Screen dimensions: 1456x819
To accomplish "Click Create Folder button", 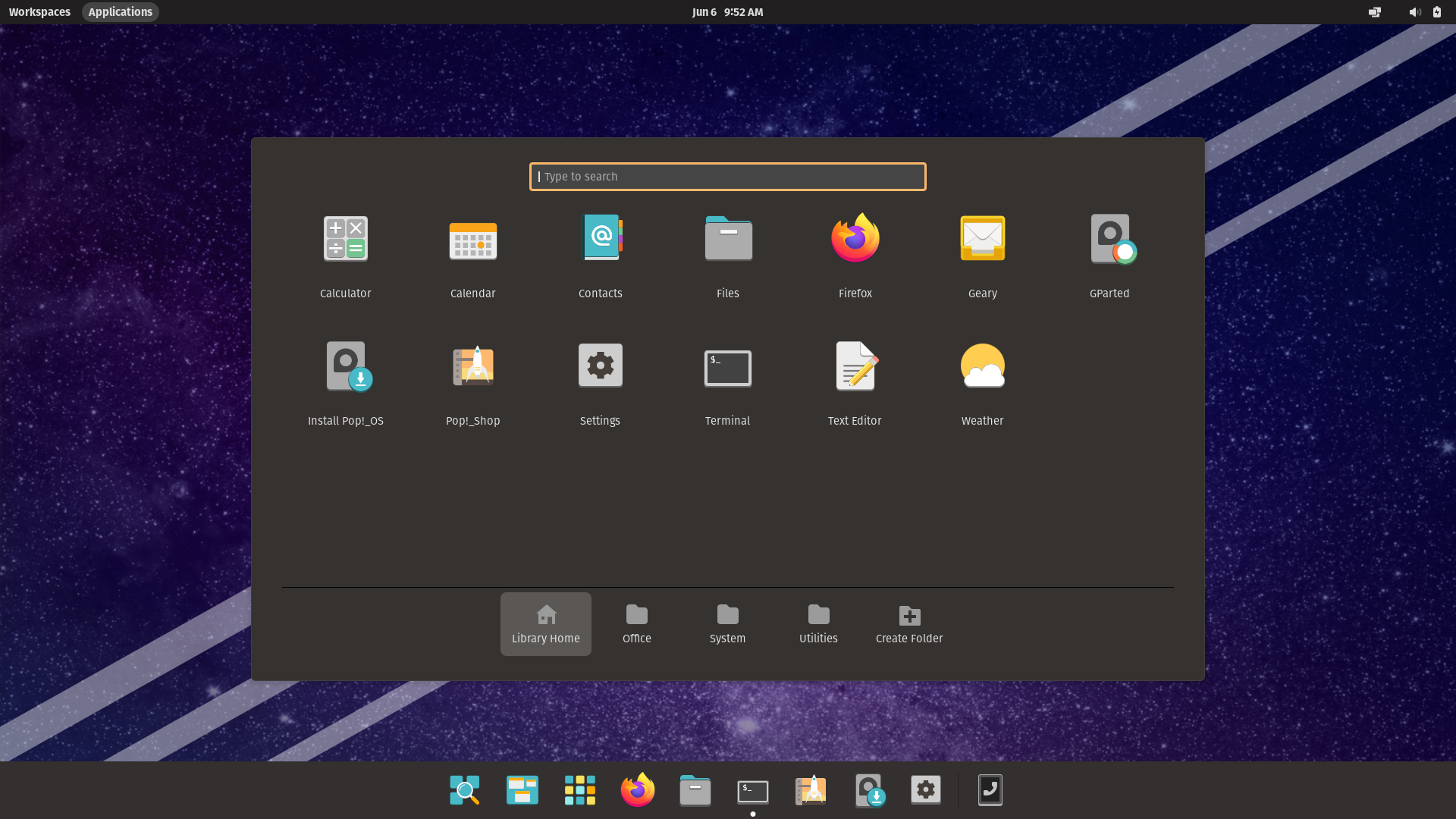I will point(909,624).
